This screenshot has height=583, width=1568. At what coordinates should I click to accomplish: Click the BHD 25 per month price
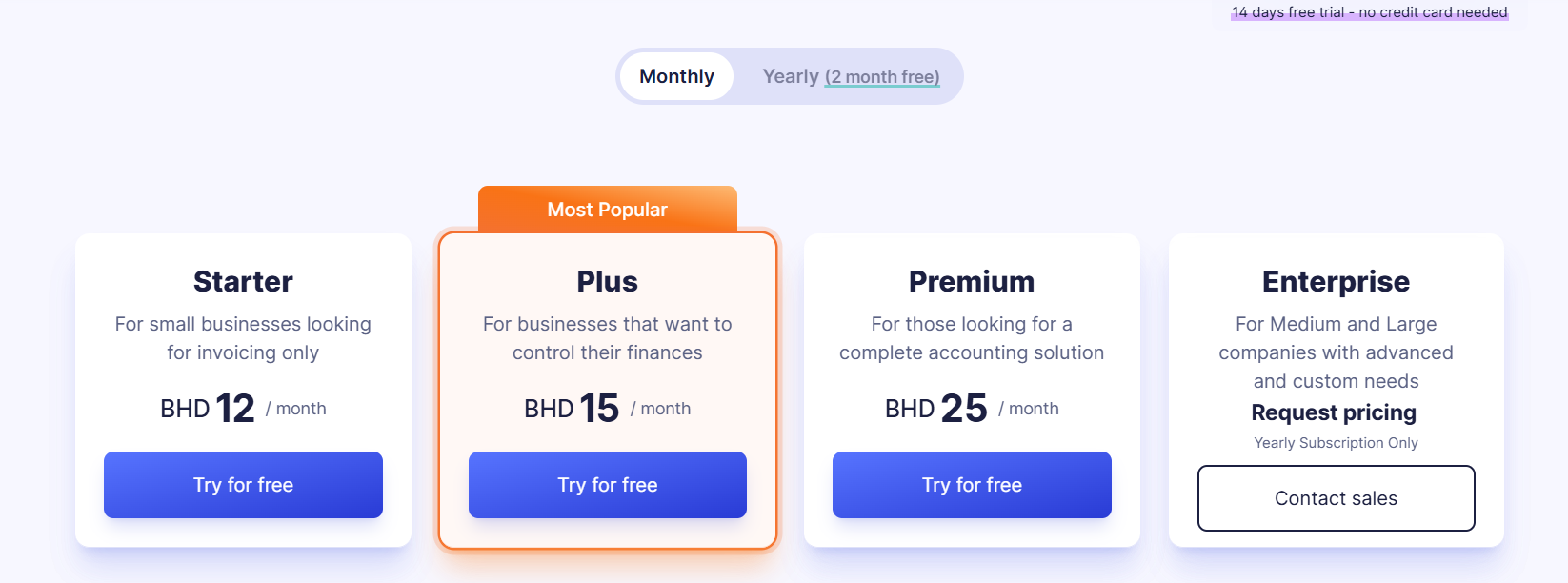point(972,409)
